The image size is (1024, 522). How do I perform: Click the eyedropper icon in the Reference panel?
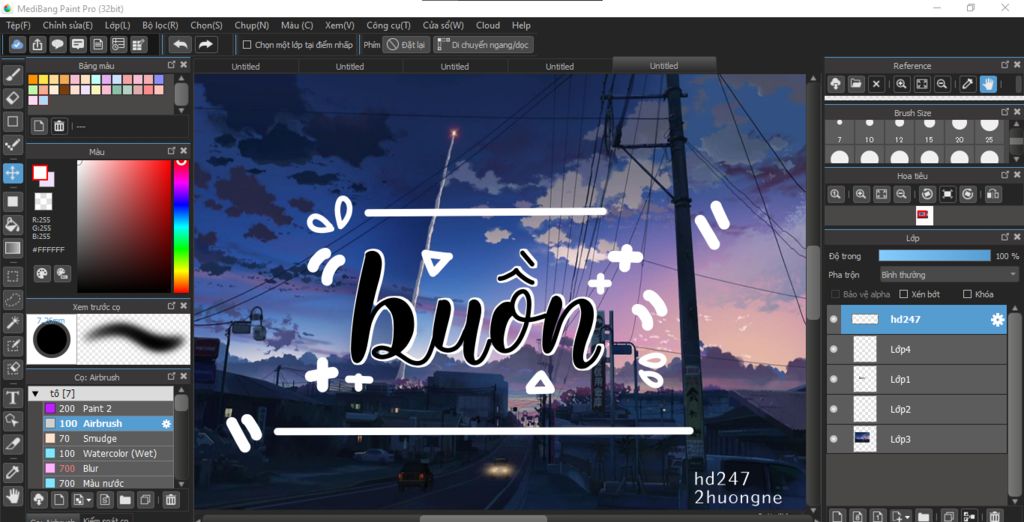coord(967,84)
